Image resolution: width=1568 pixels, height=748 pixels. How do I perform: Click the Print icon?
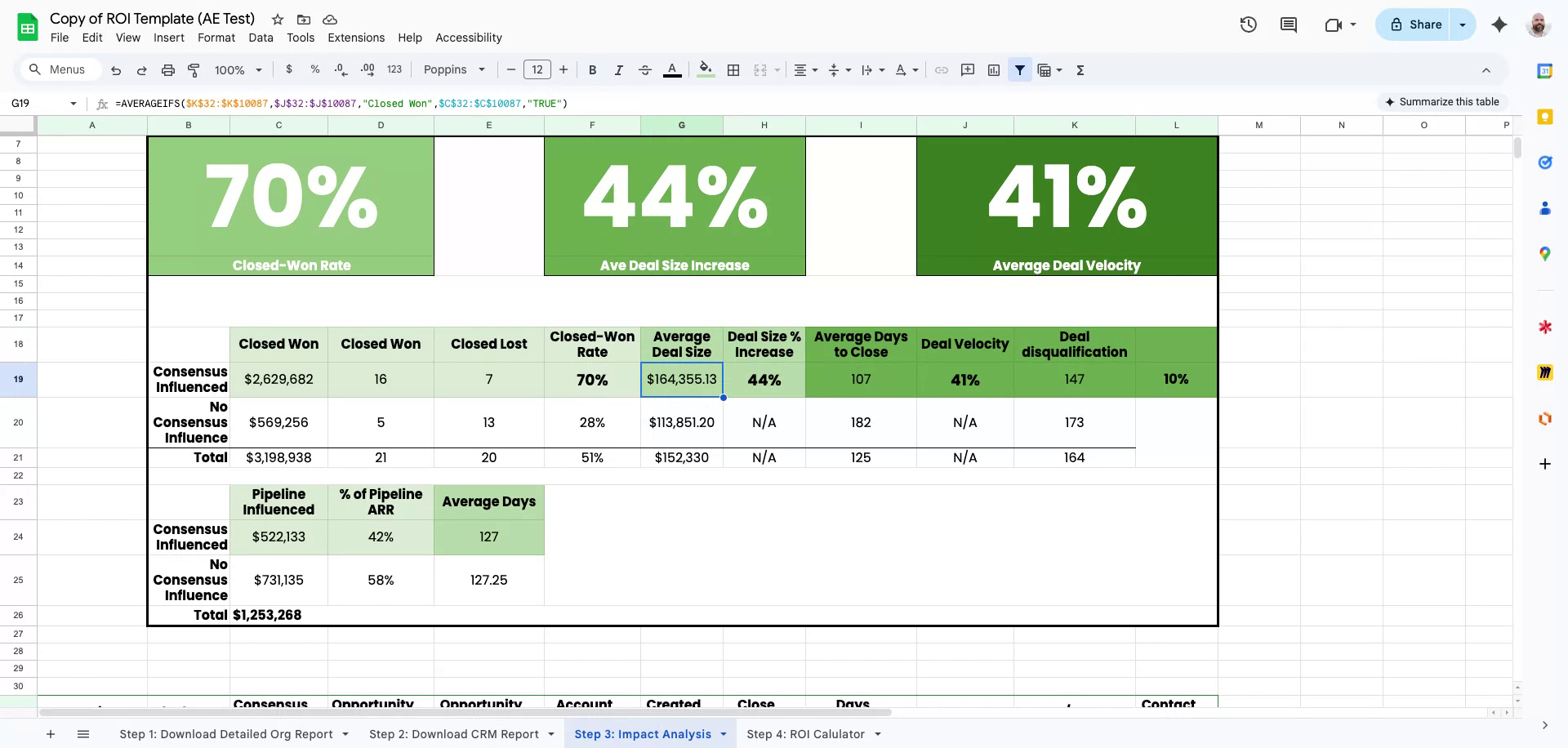[168, 70]
